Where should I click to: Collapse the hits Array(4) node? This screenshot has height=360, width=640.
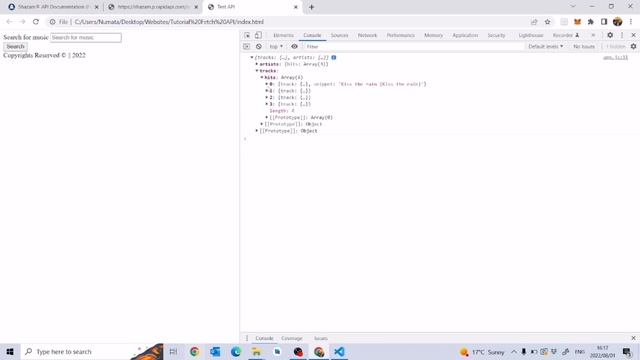pos(262,77)
